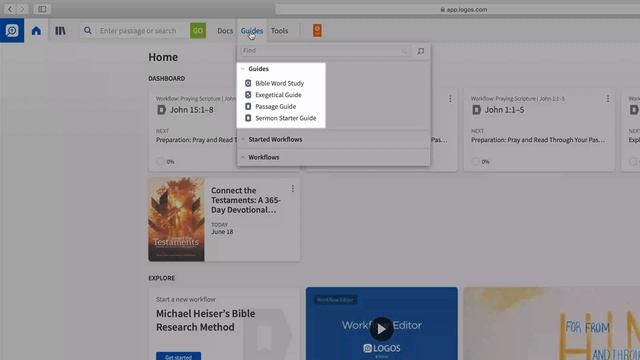This screenshot has width=640, height=360.
Task: Click the green GO button
Action: tap(198, 31)
